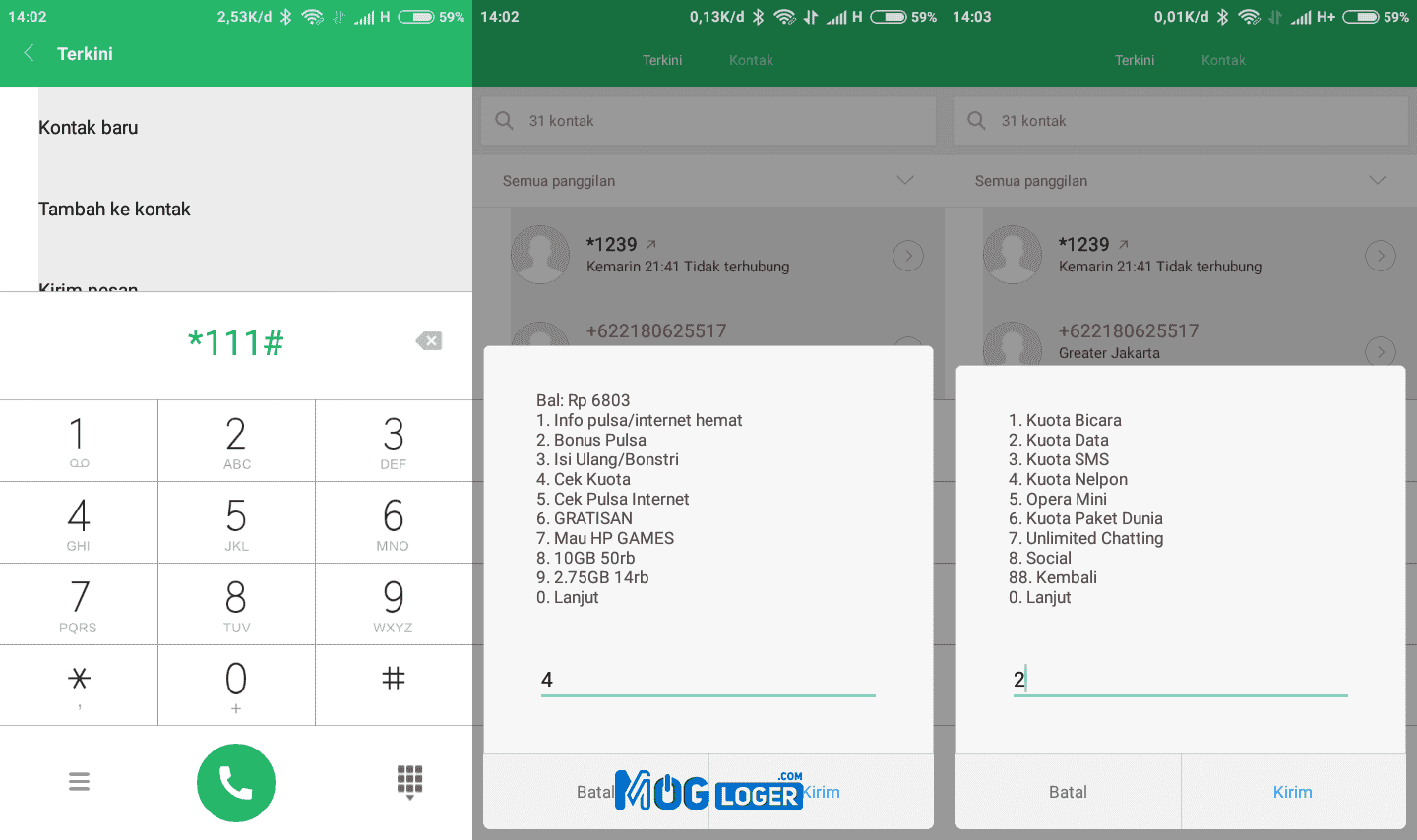The width and height of the screenshot is (1417, 840).
Task: Tap the green call button
Action: point(236,782)
